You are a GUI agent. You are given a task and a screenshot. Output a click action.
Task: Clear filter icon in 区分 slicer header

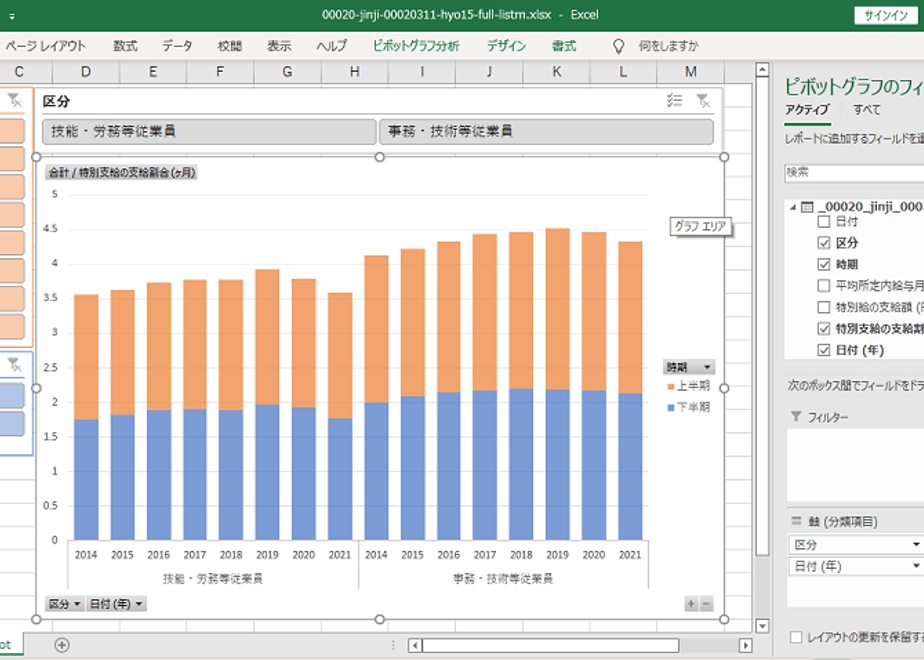[703, 101]
